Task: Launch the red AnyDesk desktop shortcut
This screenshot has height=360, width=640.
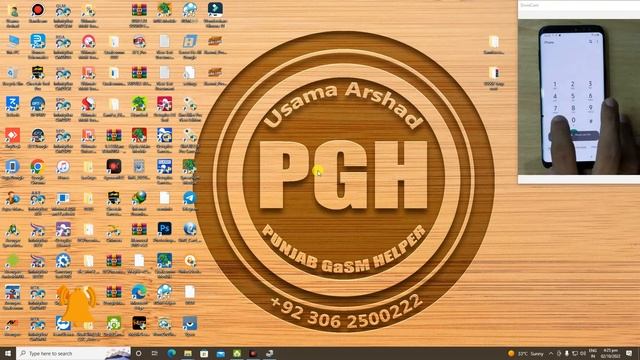Action: [x=13, y=135]
